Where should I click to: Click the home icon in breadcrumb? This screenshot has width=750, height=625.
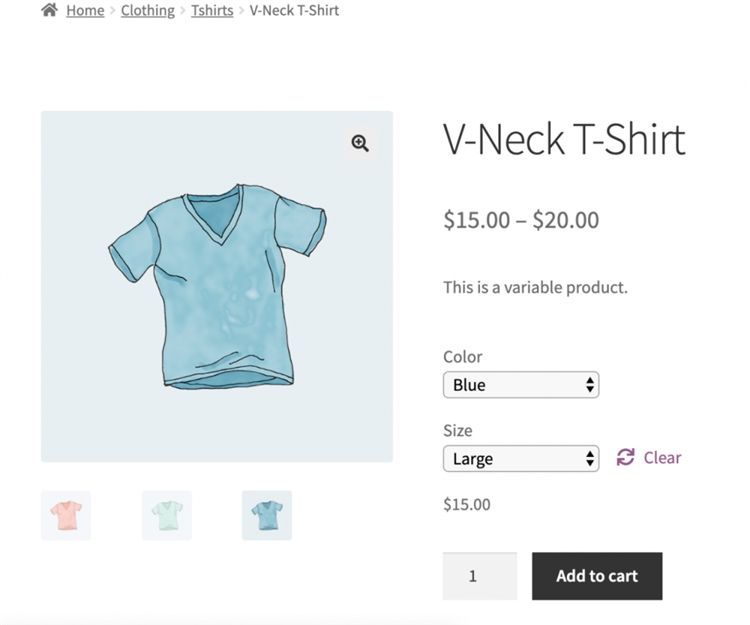tap(49, 10)
